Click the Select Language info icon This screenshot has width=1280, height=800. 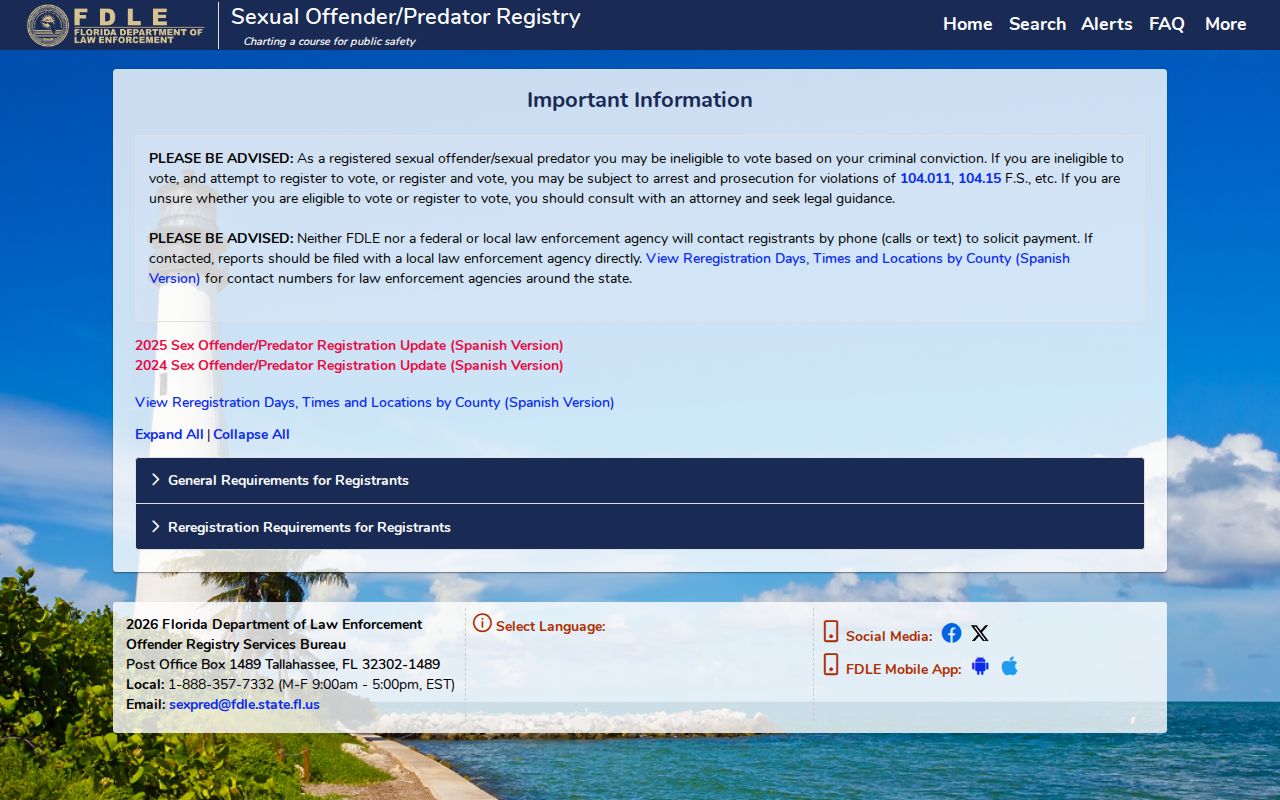[x=482, y=623]
